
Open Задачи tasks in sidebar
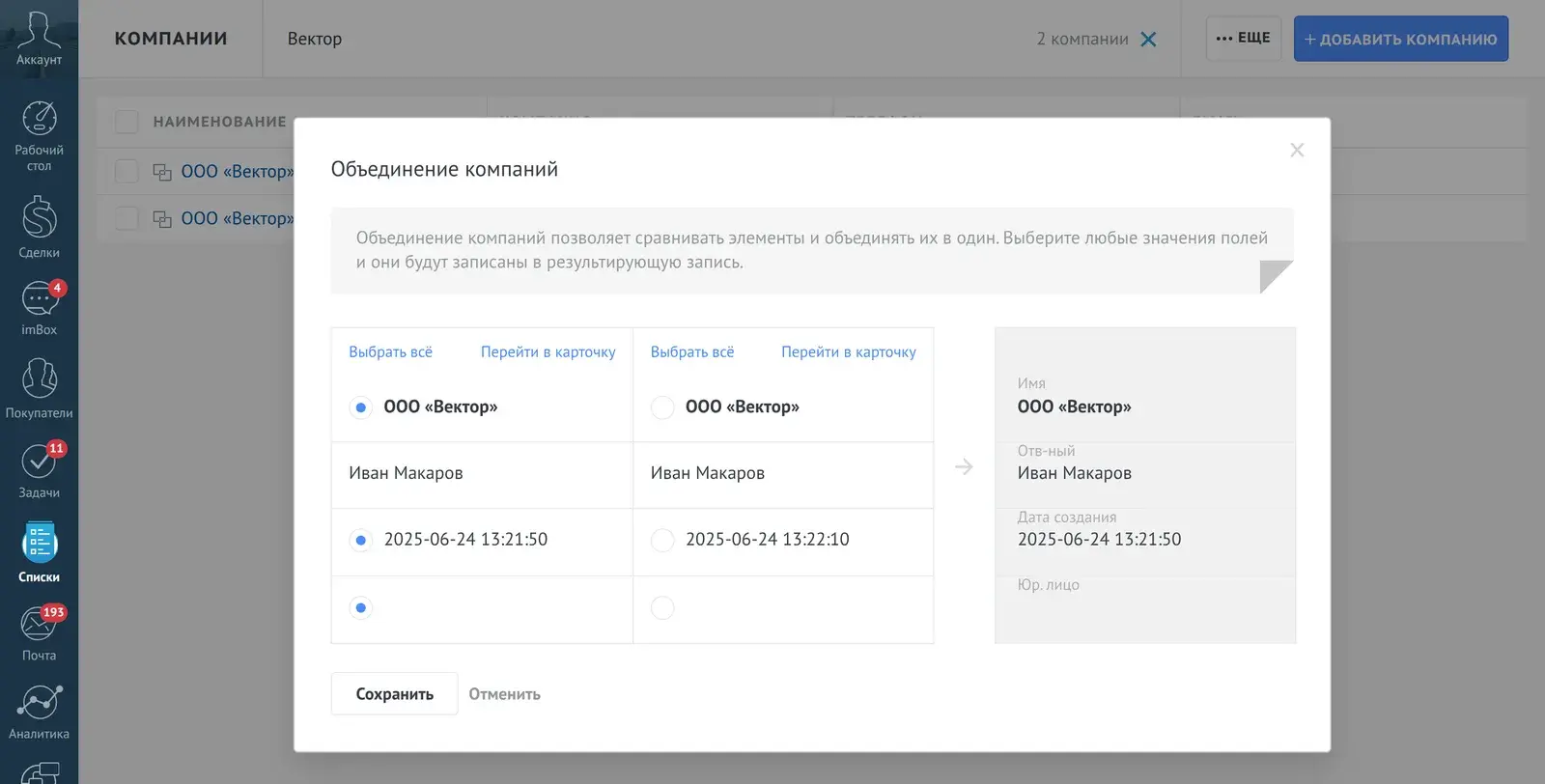[x=39, y=470]
